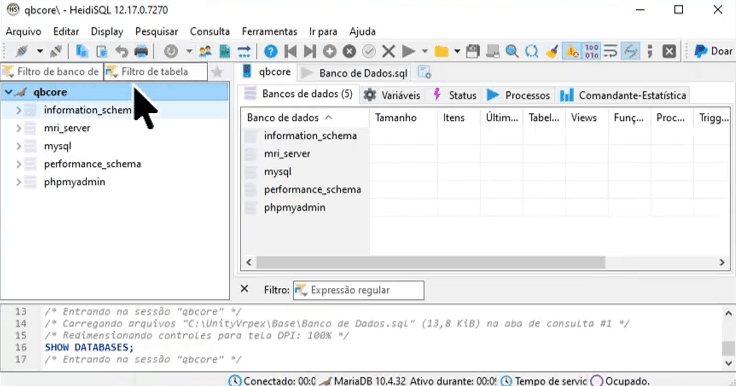Click the database filter input field

click(52, 72)
